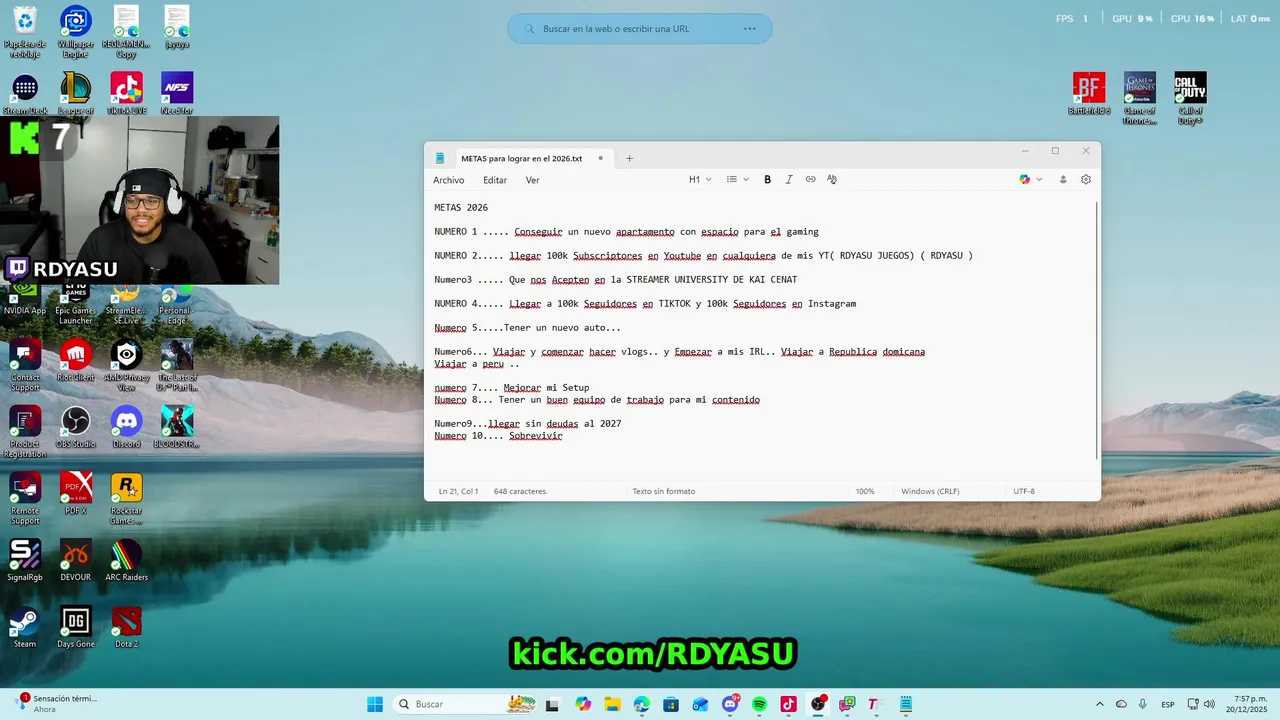1280x720 pixels.
Task: Open the volume control in system tray
Action: click(1209, 704)
